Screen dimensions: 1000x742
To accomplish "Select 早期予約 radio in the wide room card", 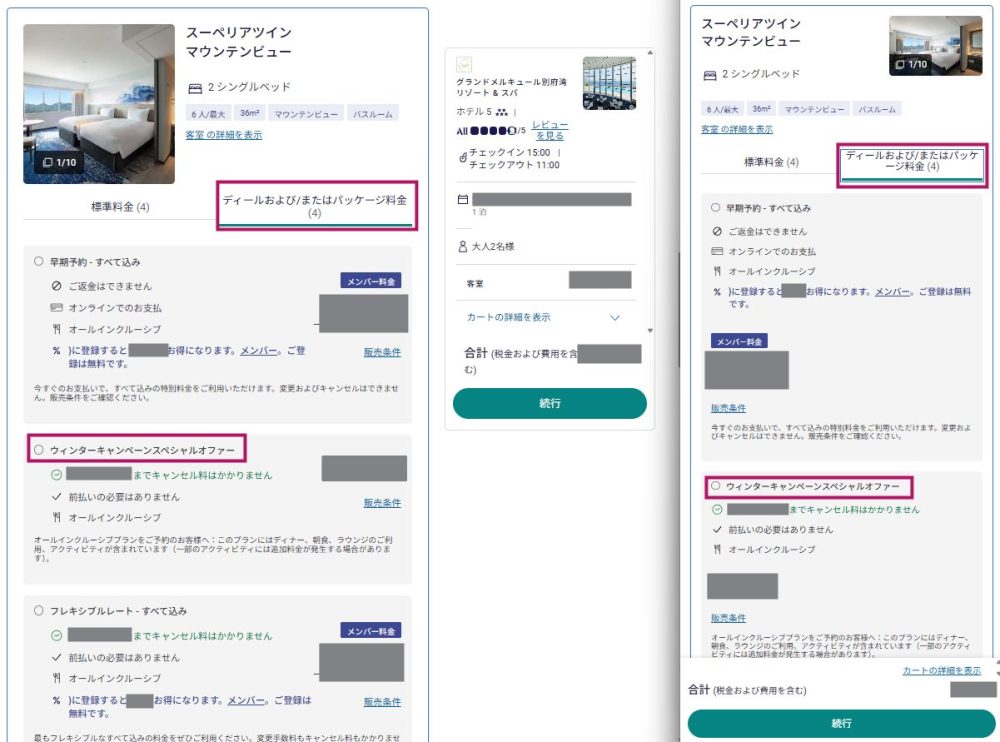I will tap(39, 262).
